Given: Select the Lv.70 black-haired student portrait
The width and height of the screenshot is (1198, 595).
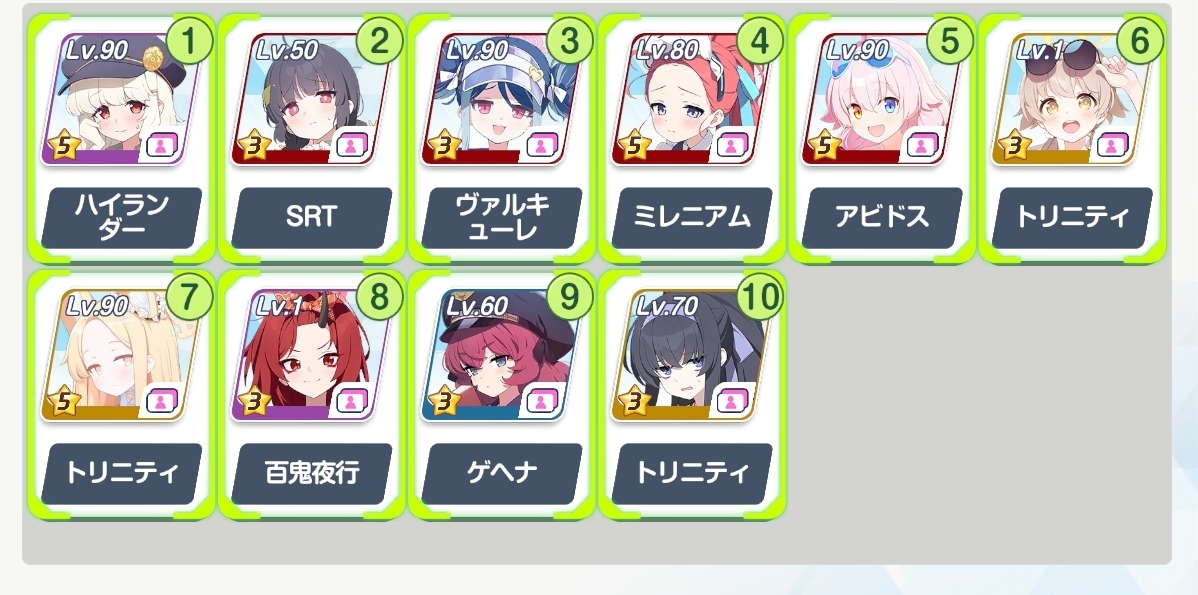Looking at the screenshot, I should pos(691,355).
